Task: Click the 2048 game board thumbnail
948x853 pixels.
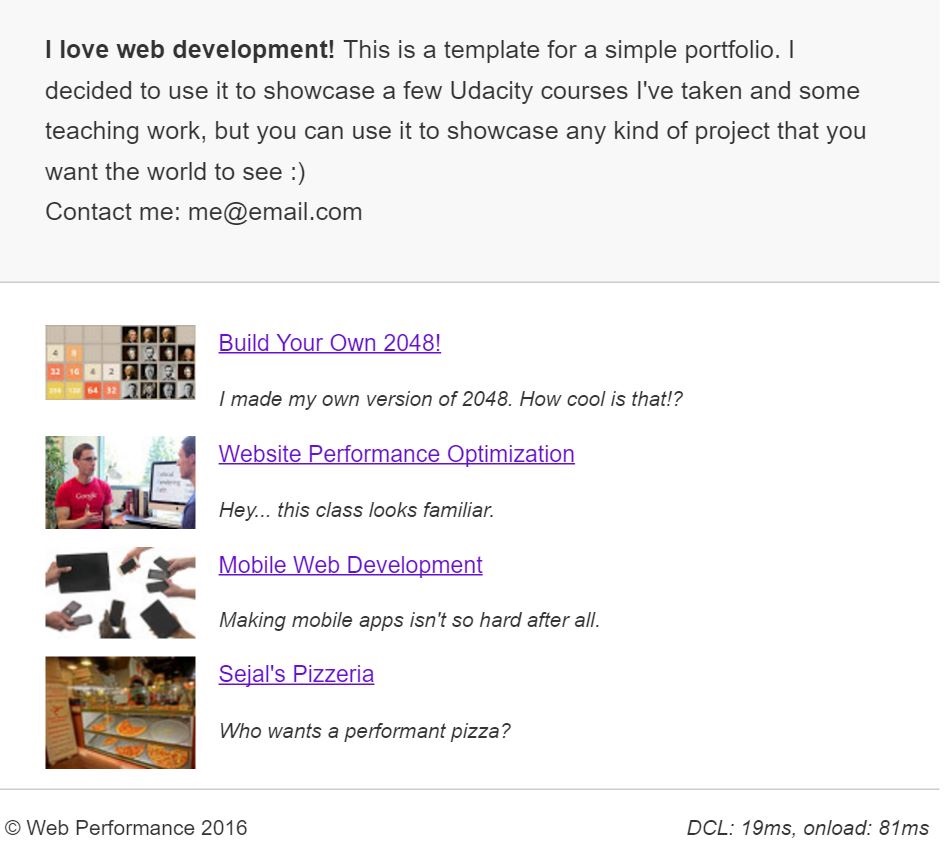Action: [120, 362]
